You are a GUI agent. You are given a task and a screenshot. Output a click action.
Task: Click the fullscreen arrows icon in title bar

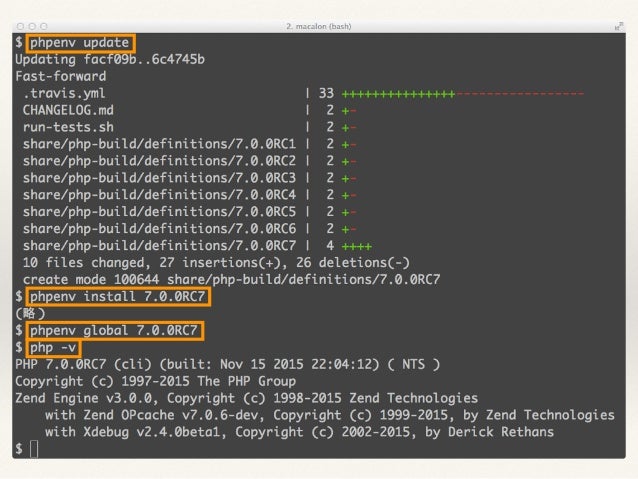tap(619, 26)
